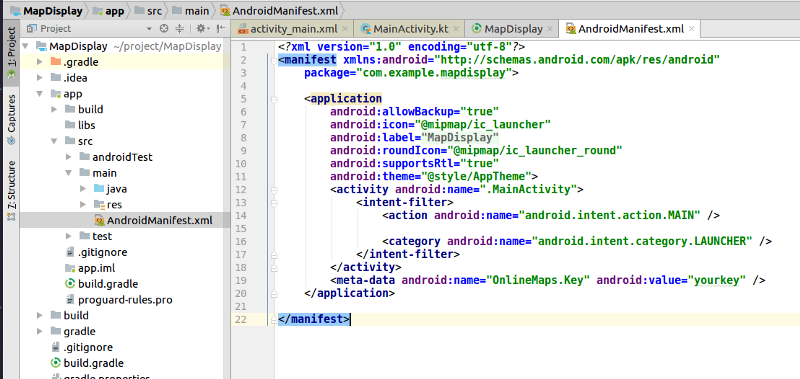This screenshot has height=379, width=800.
Task: Switch to the activity_main.xml tab
Action: (x=293, y=29)
